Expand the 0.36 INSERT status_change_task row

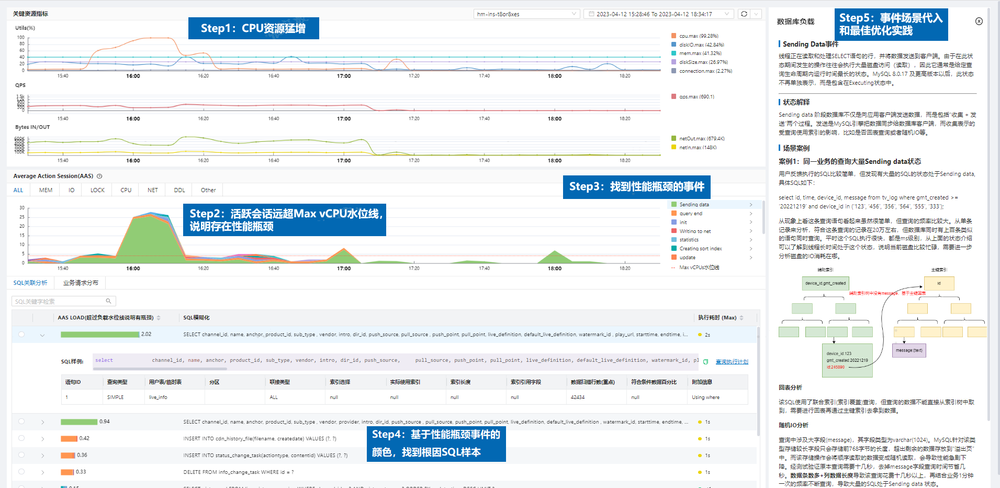43,455
